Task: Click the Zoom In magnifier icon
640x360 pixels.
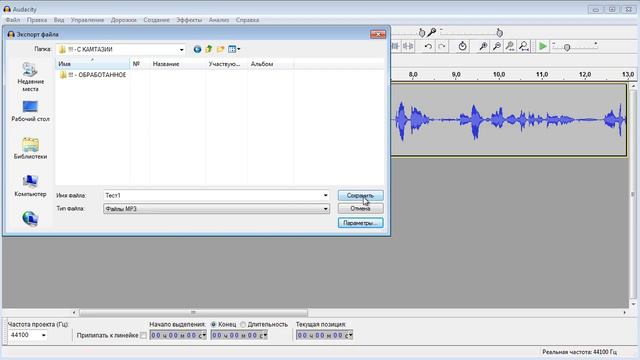Action: 483,46
